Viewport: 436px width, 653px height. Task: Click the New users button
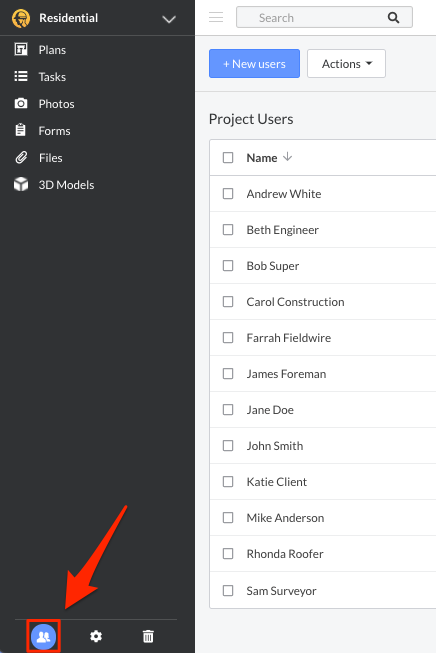pos(254,64)
